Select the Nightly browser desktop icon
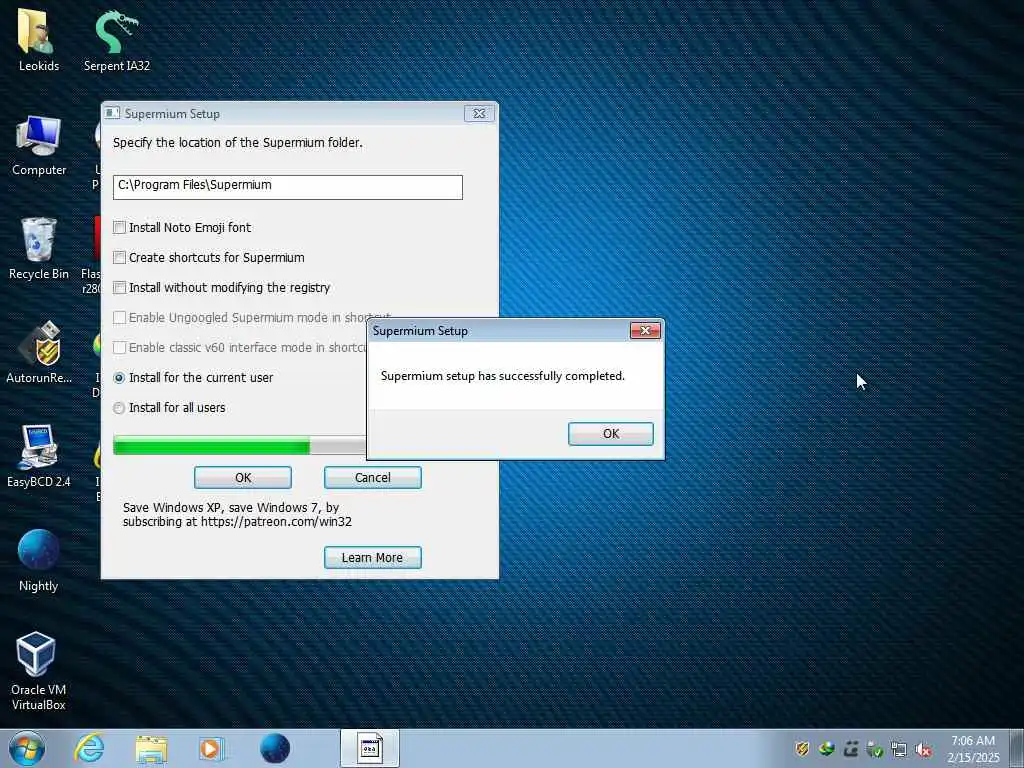 [39, 560]
